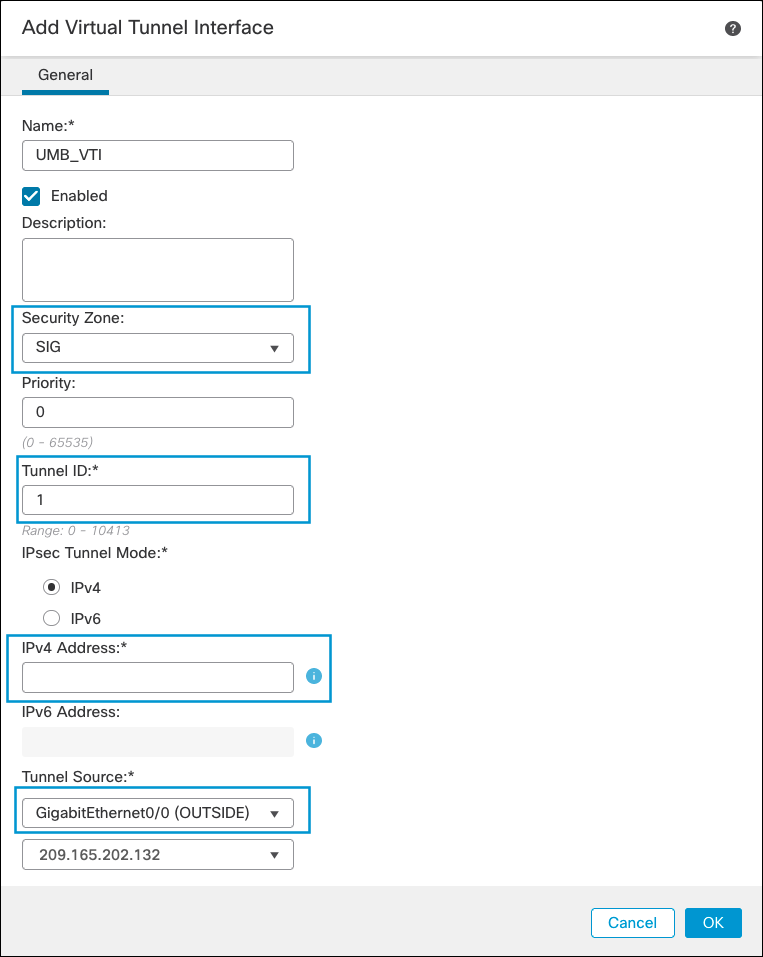This screenshot has height=957, width=763.
Task: Select the IPv6 tunnel mode radio button
Action: tap(51, 618)
